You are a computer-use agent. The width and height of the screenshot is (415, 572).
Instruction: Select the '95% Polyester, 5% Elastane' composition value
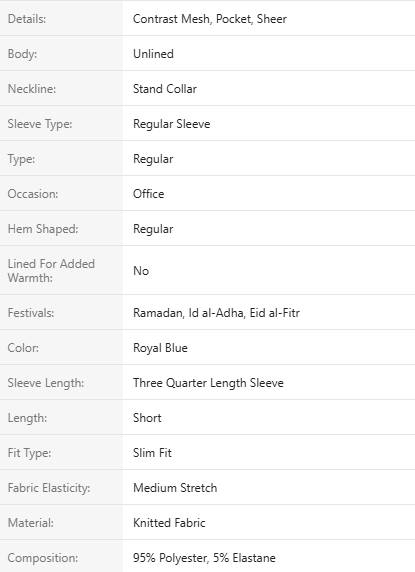204,558
